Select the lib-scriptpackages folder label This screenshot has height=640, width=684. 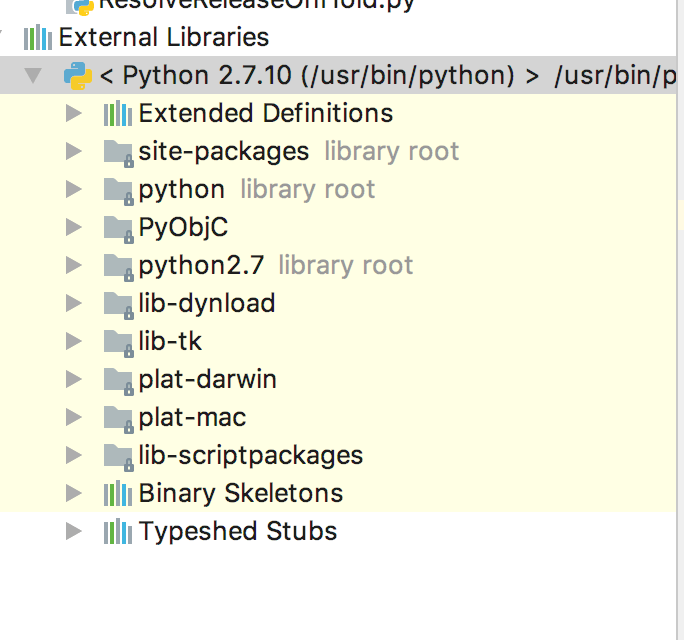point(250,456)
